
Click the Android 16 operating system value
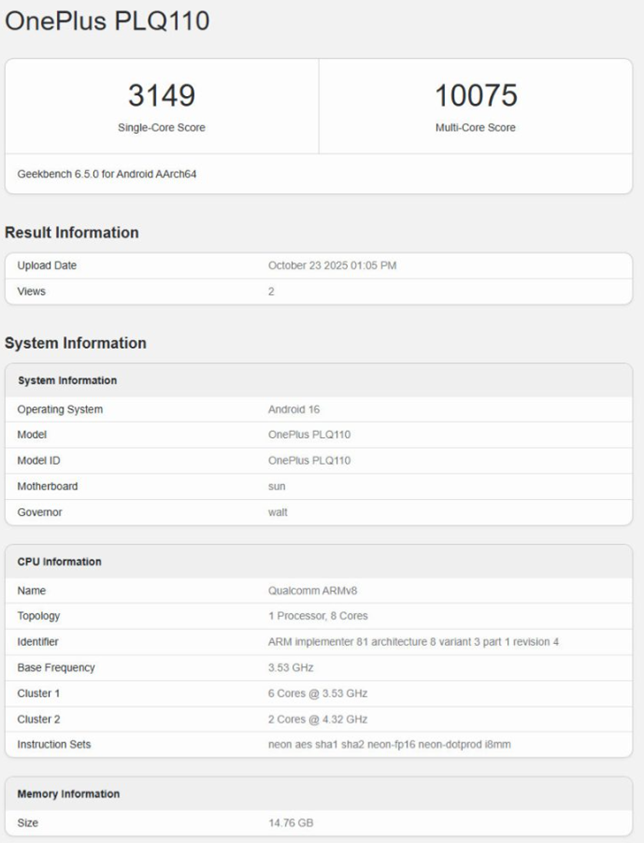pos(294,409)
